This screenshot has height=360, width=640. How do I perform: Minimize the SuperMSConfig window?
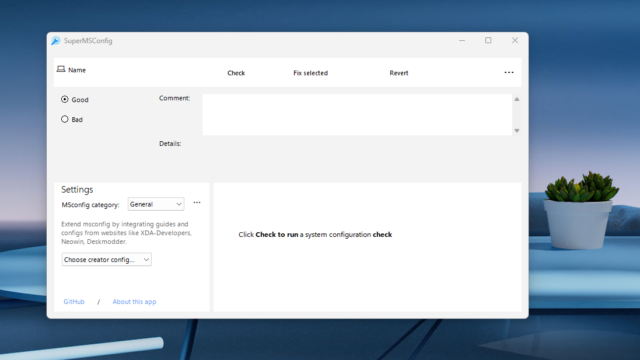(x=462, y=40)
